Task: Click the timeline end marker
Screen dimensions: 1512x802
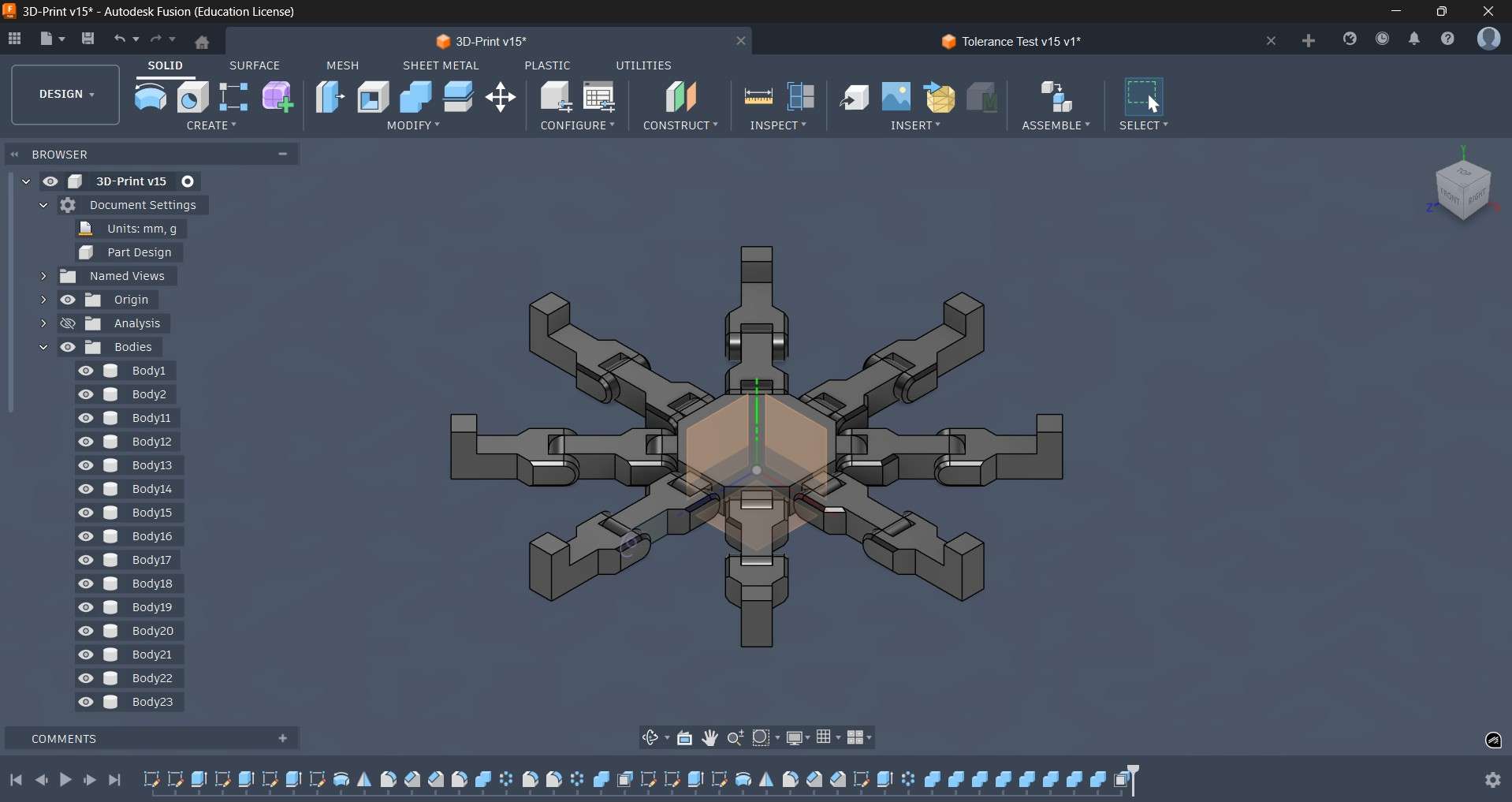Action: tap(1134, 780)
